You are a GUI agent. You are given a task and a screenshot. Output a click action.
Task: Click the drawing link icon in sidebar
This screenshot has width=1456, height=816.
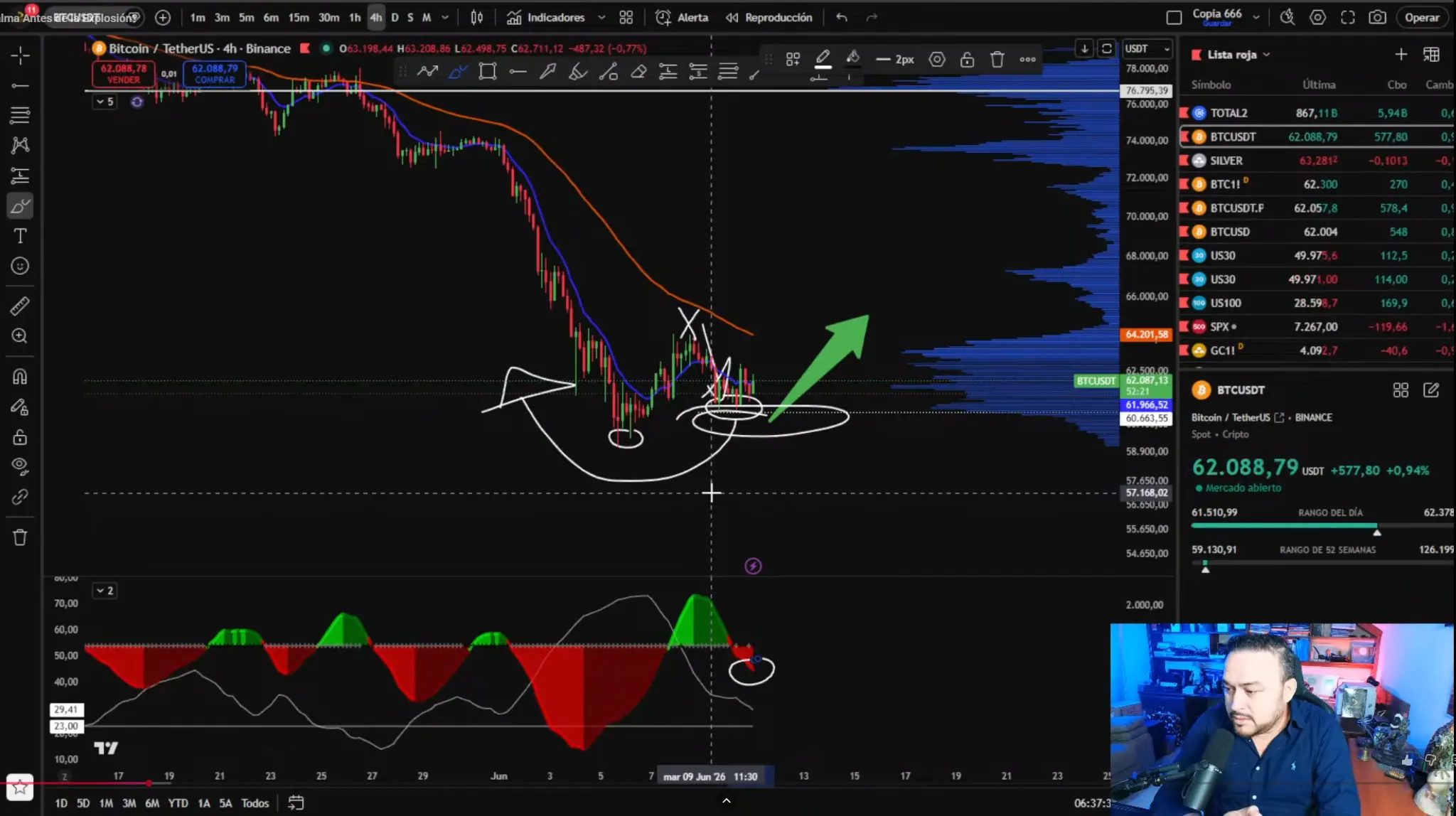tap(20, 497)
